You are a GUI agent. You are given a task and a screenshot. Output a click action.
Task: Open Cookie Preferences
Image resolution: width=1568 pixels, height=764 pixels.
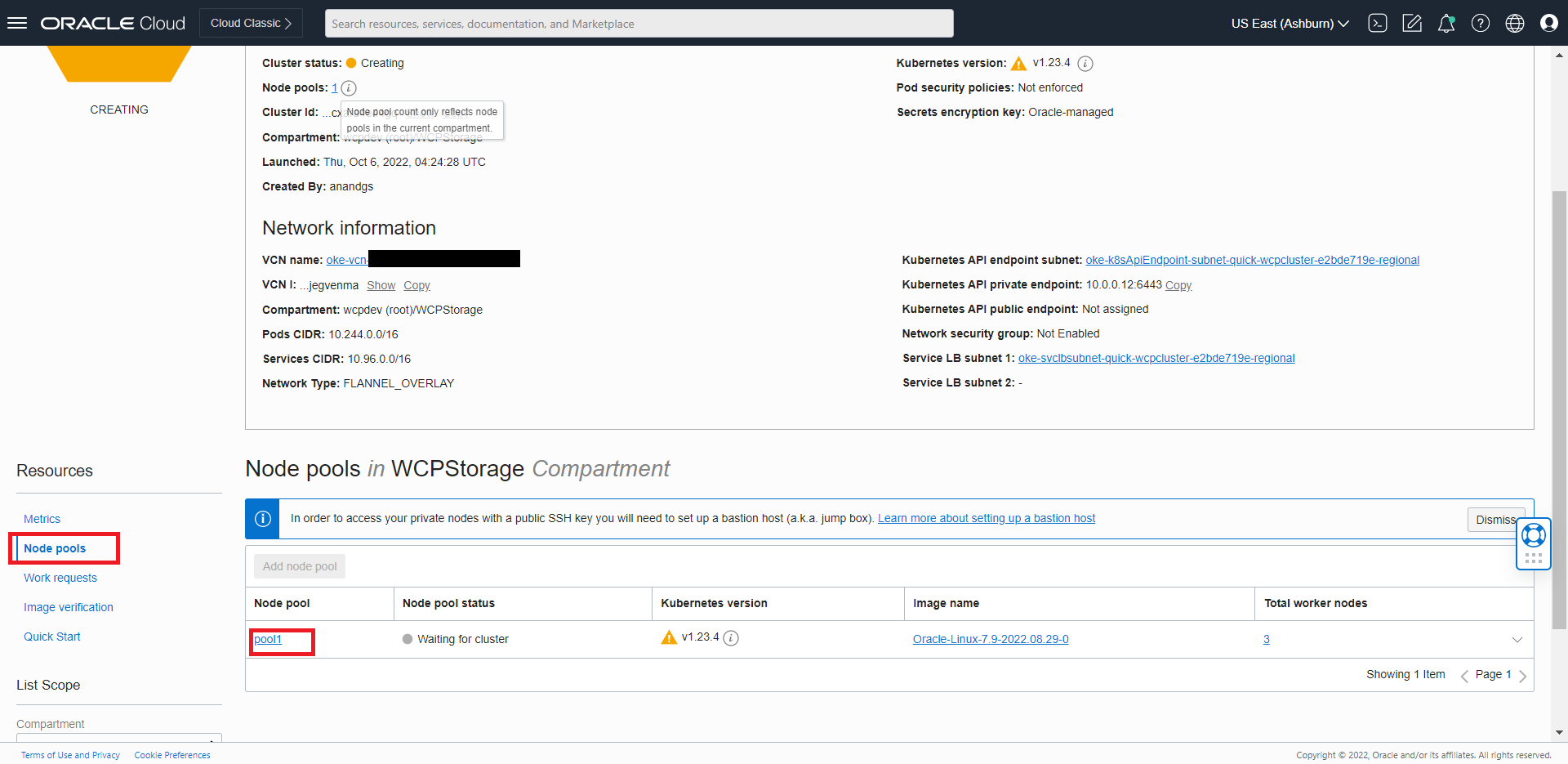[172, 755]
